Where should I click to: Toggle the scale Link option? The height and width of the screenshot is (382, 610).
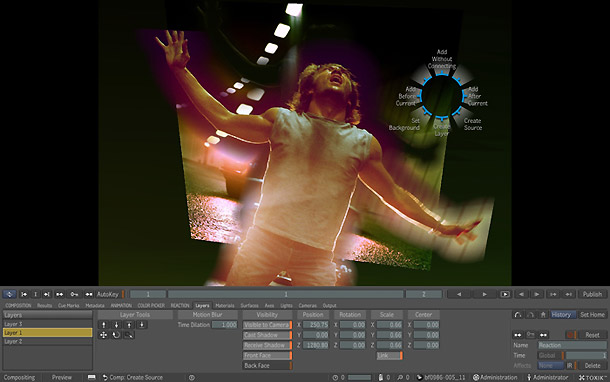(x=389, y=355)
